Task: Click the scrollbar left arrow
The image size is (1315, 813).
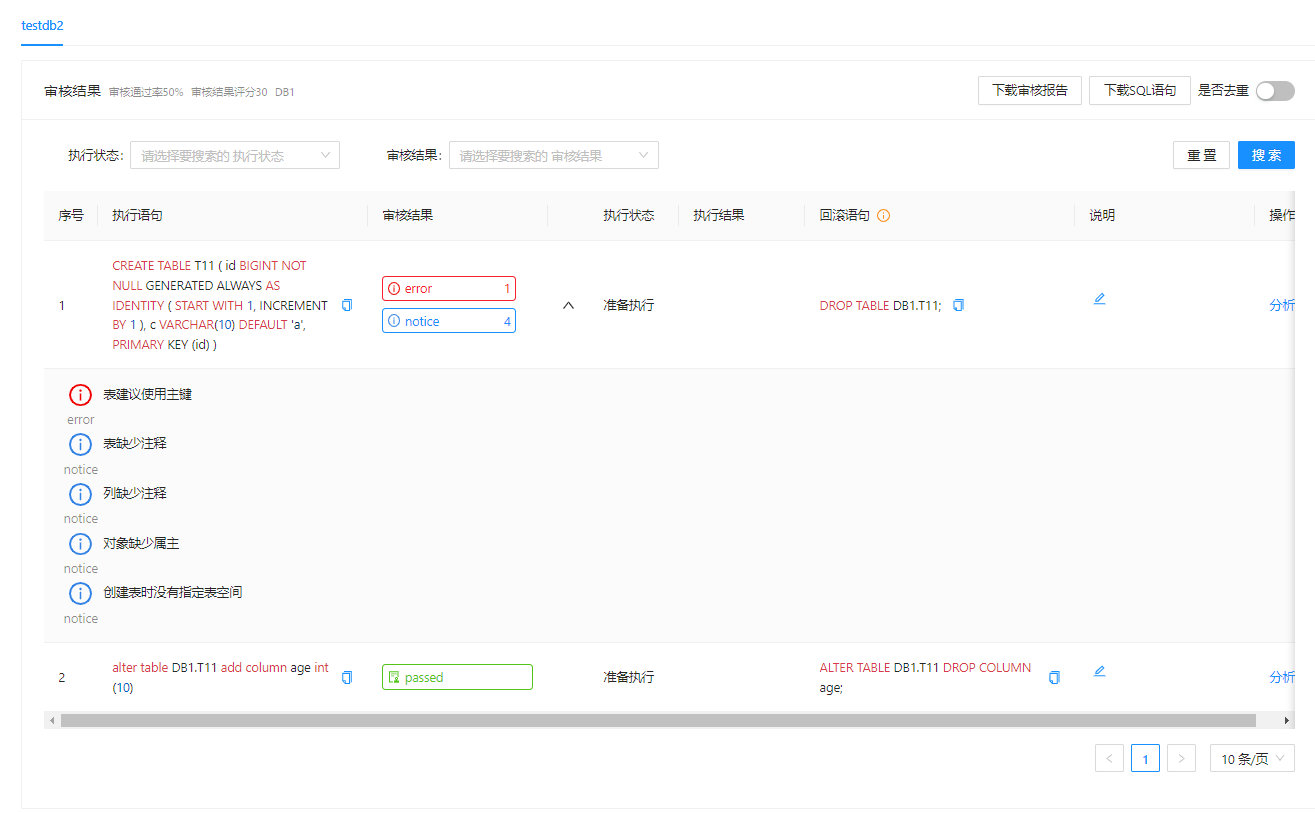Action: tap(52, 720)
